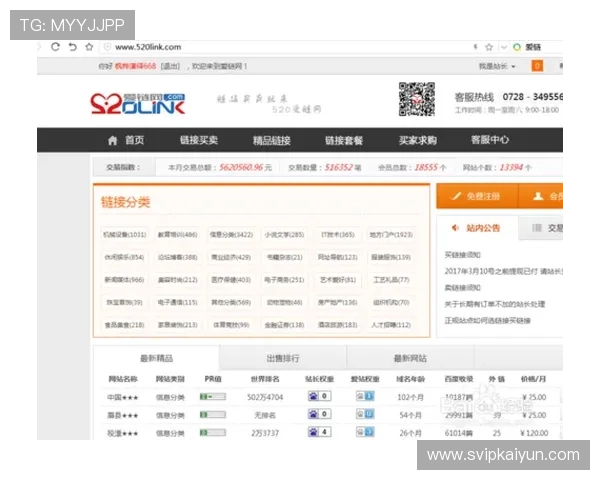Click the speaker icon beside 站内公告
This screenshot has width=600, height=480.
pos(455,228)
